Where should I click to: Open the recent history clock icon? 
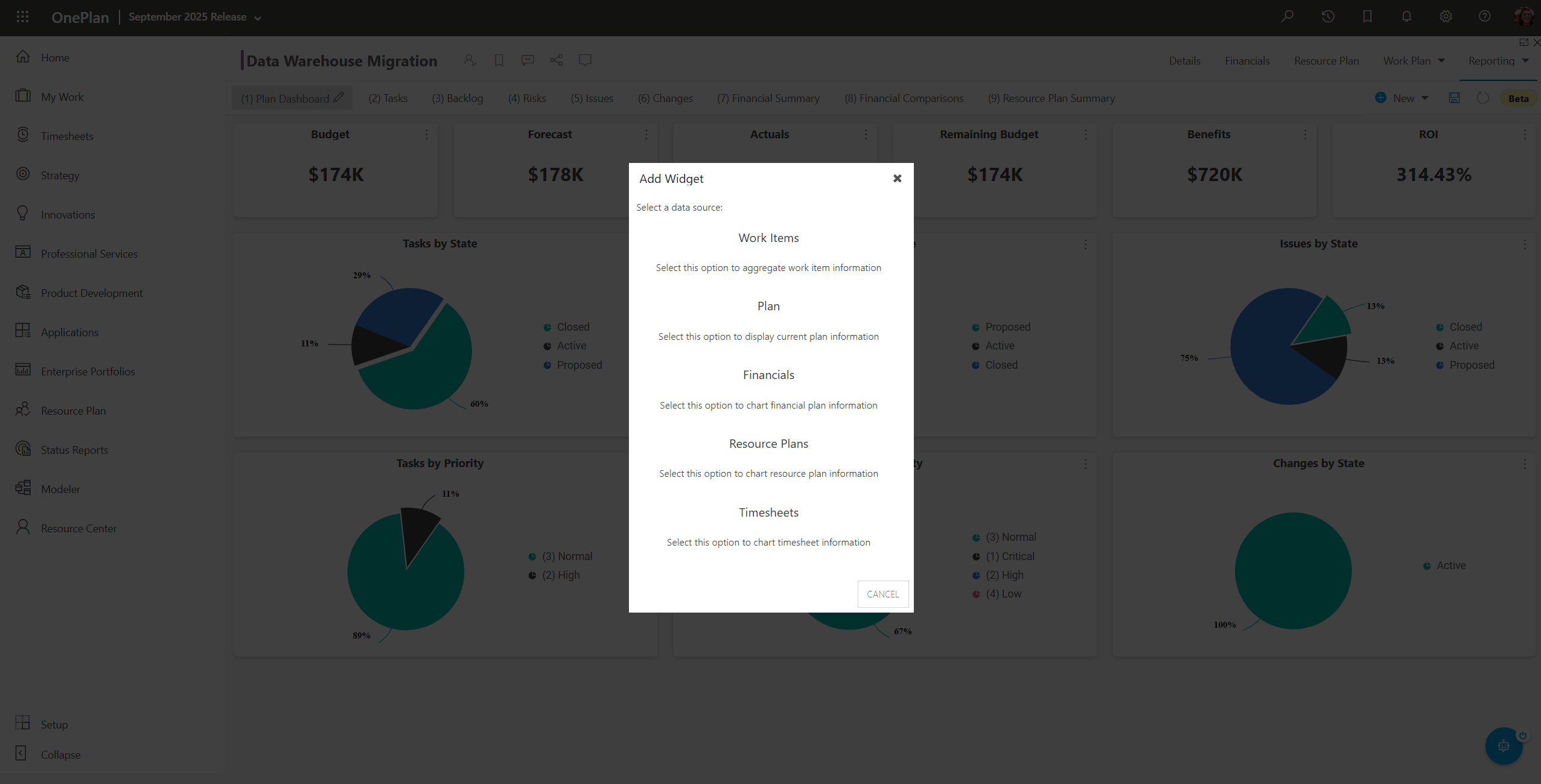(1327, 16)
